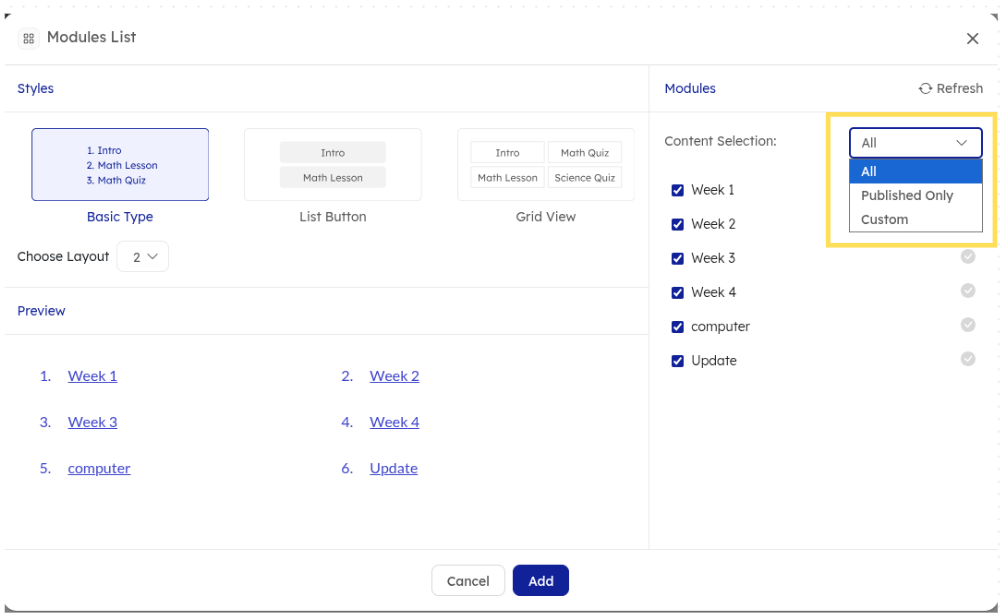Click the status check icon beside computer
Image resolution: width=1006 pixels, height=613 pixels.
[968, 325]
